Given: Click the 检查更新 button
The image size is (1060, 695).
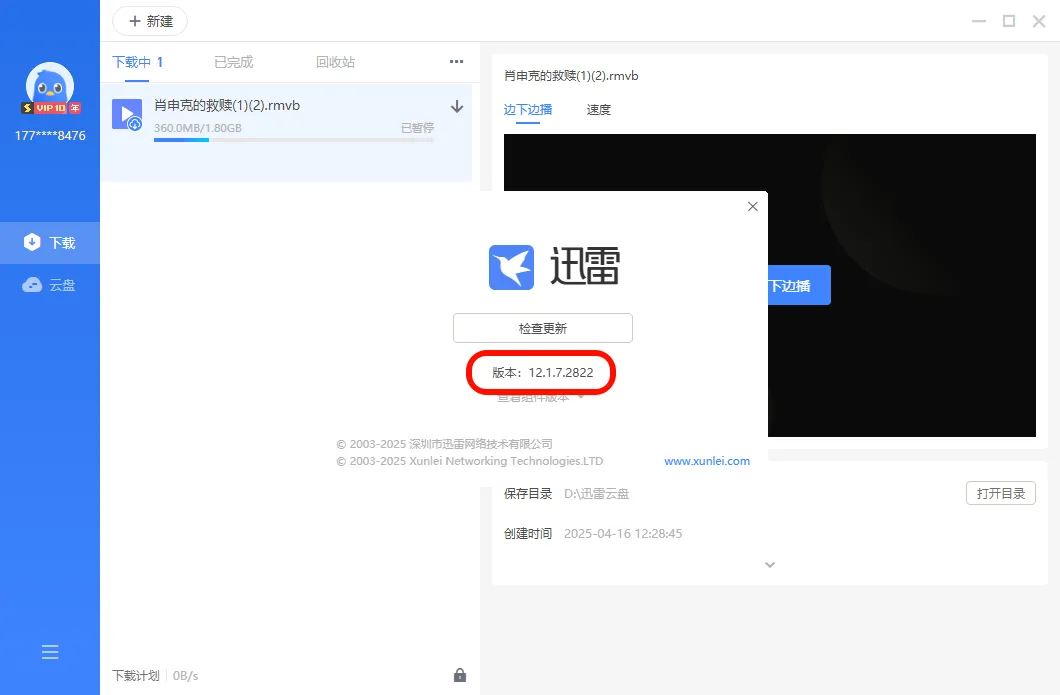Looking at the screenshot, I should tap(543, 328).
